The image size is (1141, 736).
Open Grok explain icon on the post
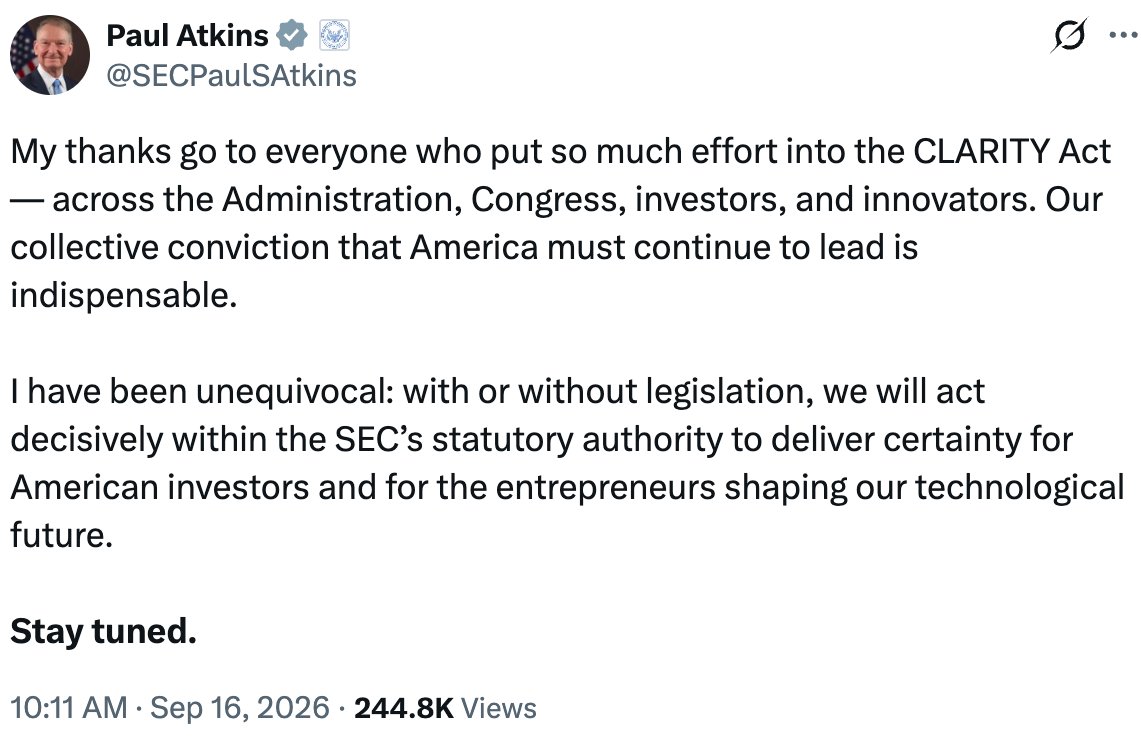click(x=1068, y=35)
